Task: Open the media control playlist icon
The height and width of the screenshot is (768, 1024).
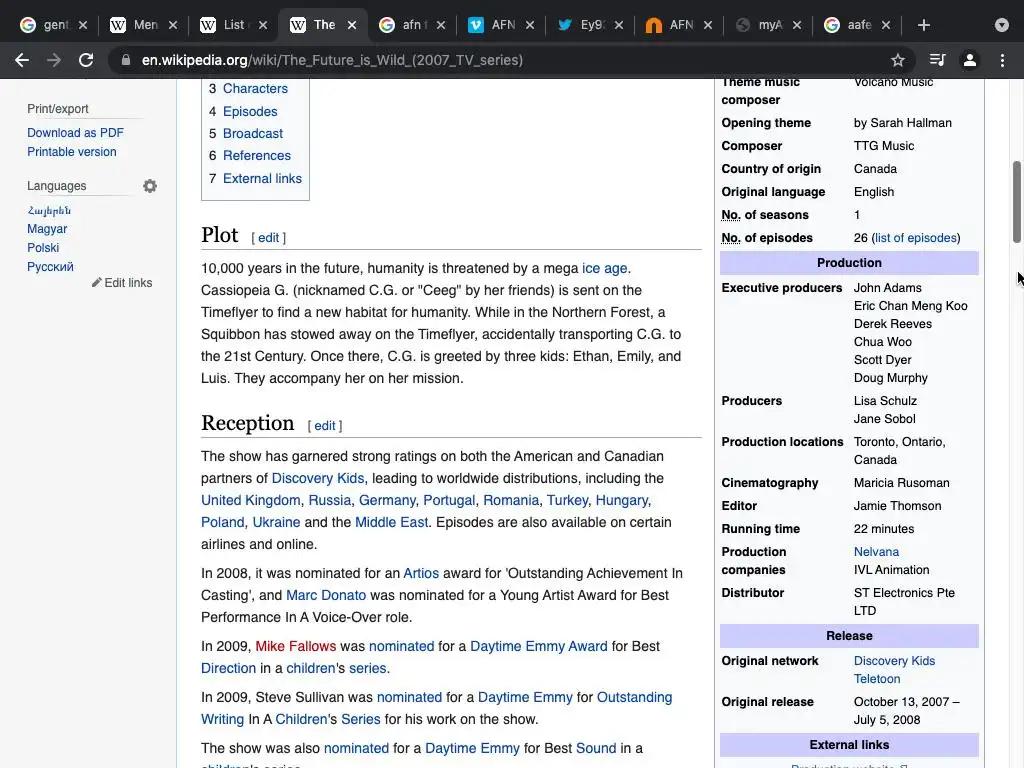Action: pyautogui.click(x=937, y=60)
